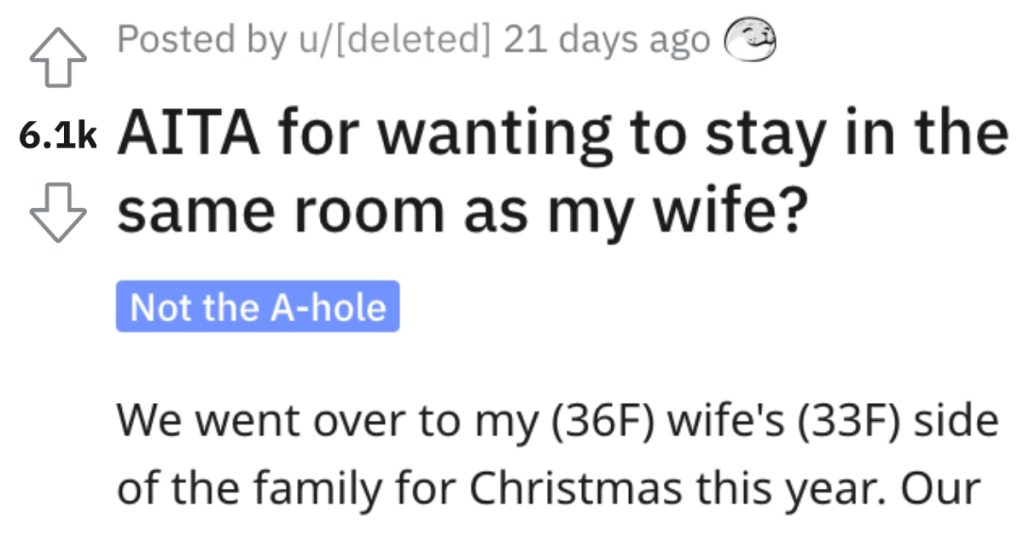Viewport: 1024px width, 535px height.
Task: Open the u/[deleted] author link
Action: point(394,40)
